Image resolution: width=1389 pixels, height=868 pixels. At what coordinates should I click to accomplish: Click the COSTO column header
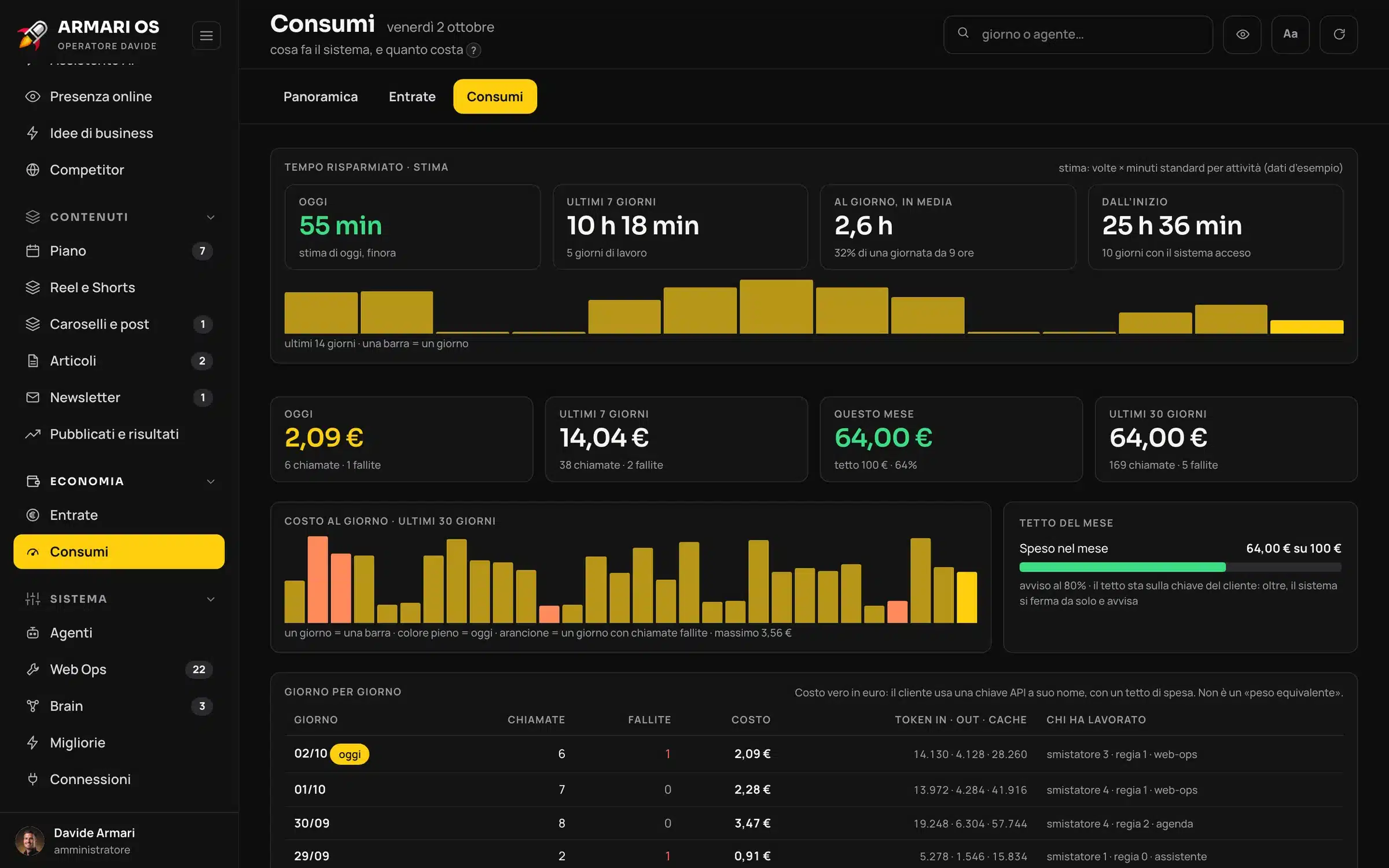751,720
